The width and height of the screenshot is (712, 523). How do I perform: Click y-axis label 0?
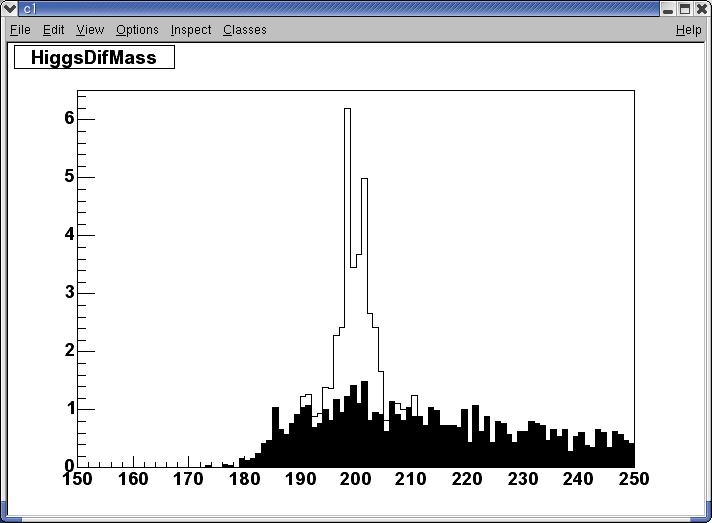pos(69,465)
